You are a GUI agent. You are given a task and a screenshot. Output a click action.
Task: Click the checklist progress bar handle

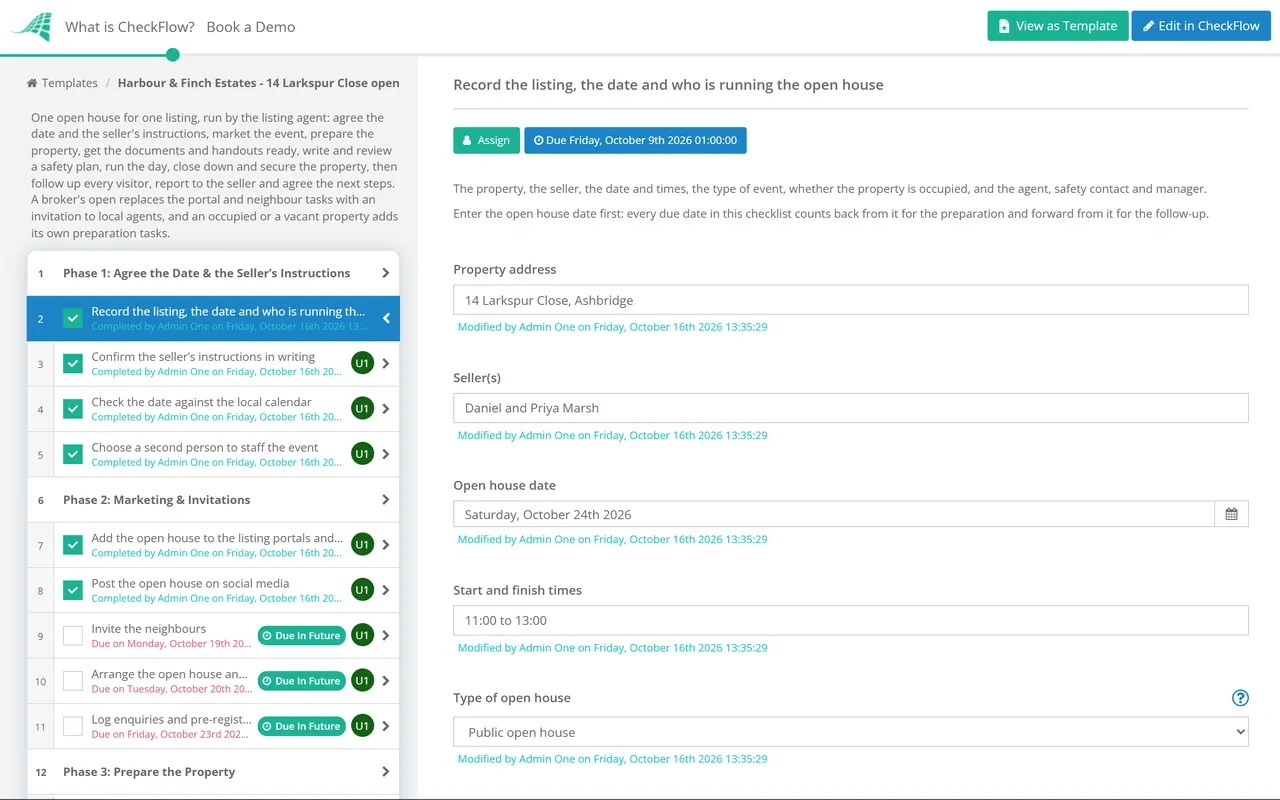(x=173, y=54)
